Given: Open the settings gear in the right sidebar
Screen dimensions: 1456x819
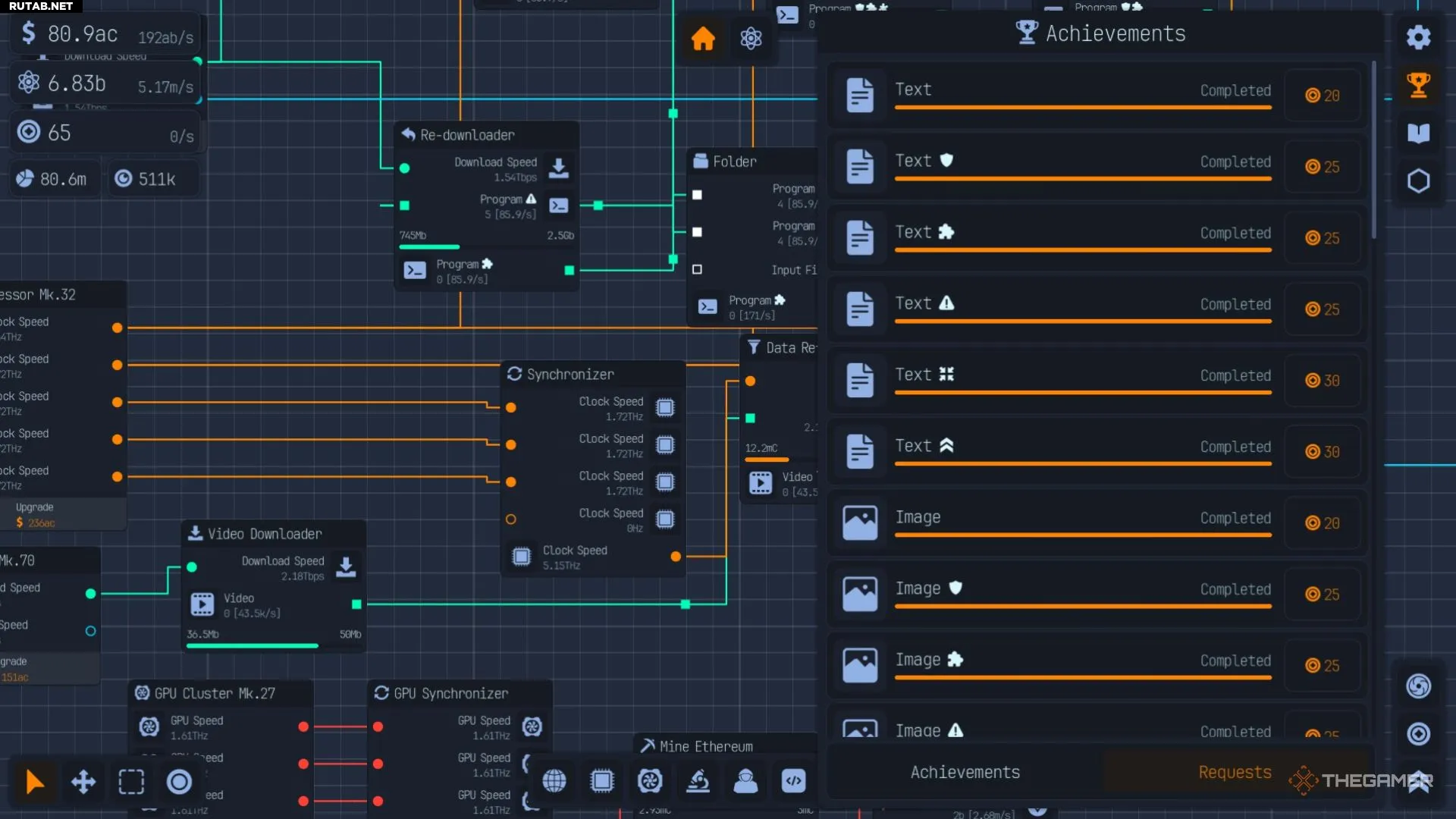Looking at the screenshot, I should click(1418, 37).
